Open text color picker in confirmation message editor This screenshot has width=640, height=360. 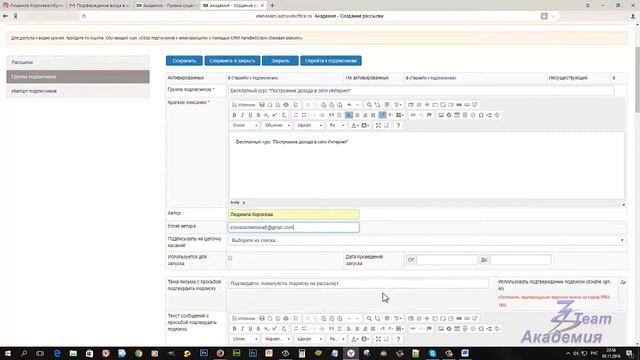point(355,339)
